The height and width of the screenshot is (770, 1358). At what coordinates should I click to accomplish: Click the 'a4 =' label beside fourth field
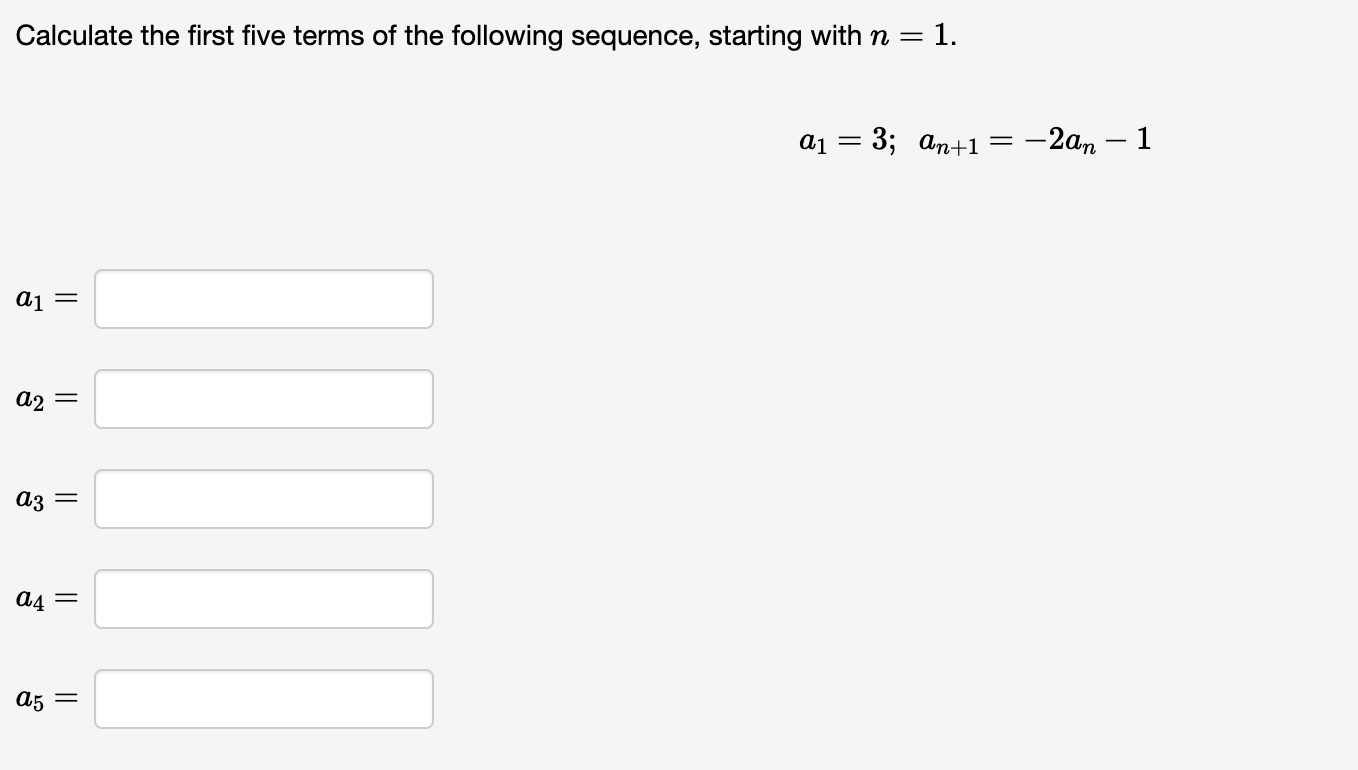click(47, 599)
